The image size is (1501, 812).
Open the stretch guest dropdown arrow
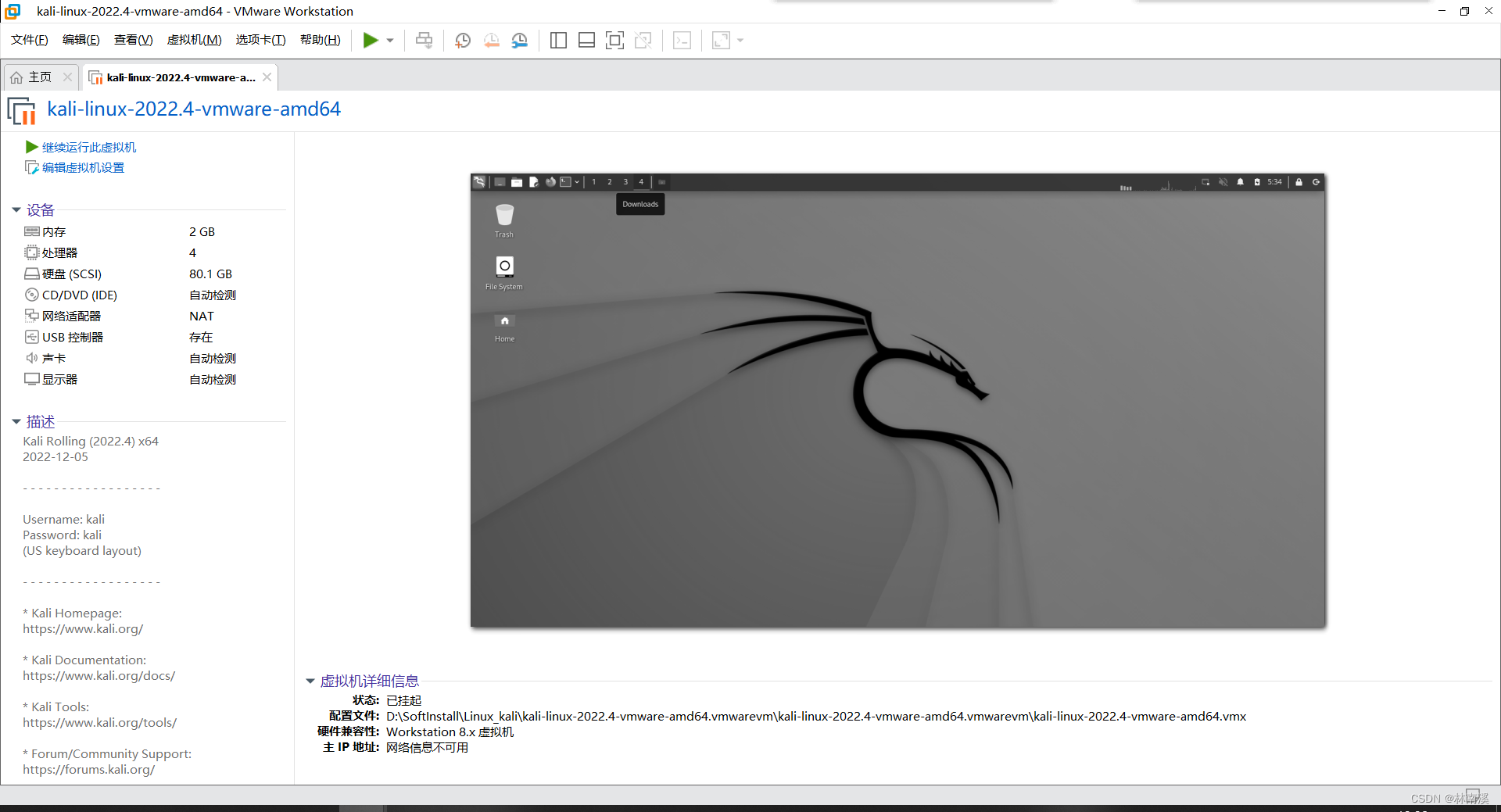[x=740, y=41]
